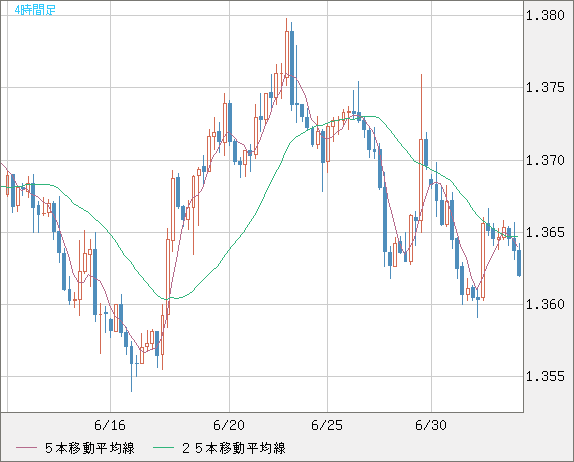Click the 1.355 price axis label
The height and width of the screenshot is (462, 574).
click(545, 376)
